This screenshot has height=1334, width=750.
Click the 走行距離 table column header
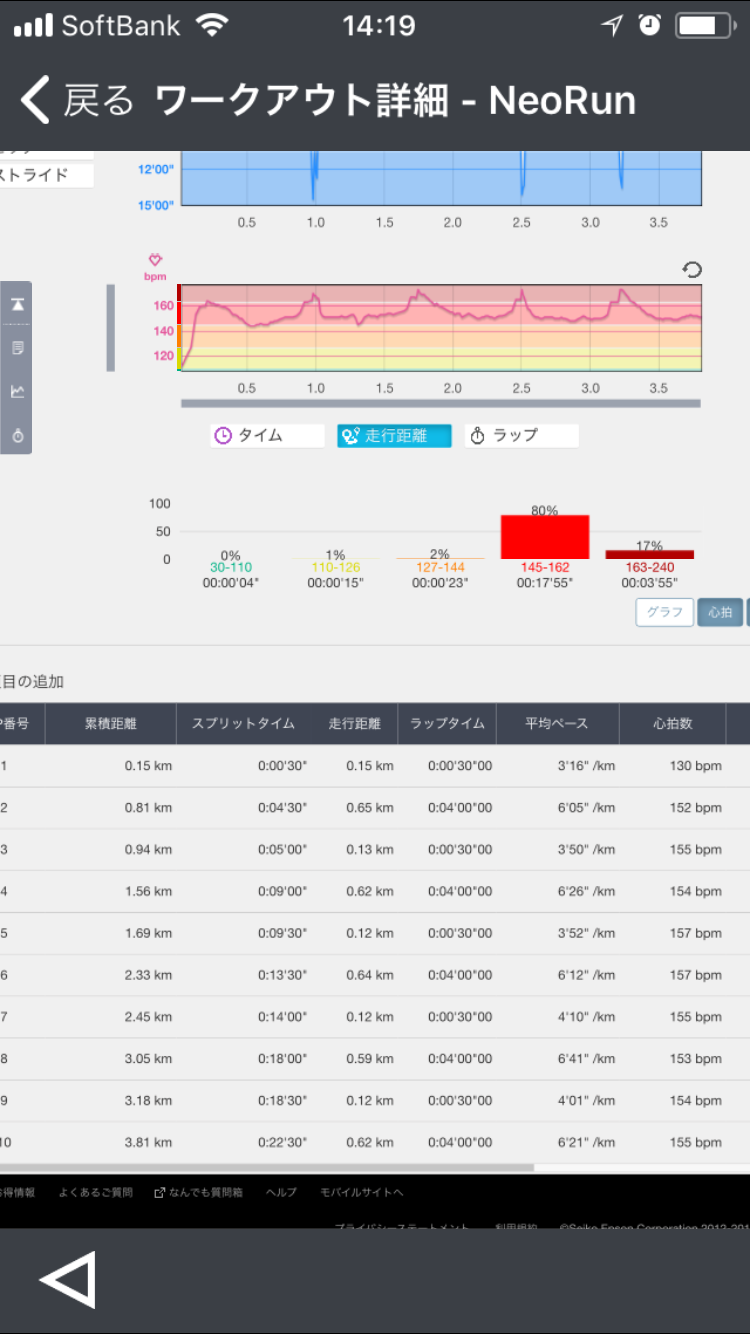[354, 723]
